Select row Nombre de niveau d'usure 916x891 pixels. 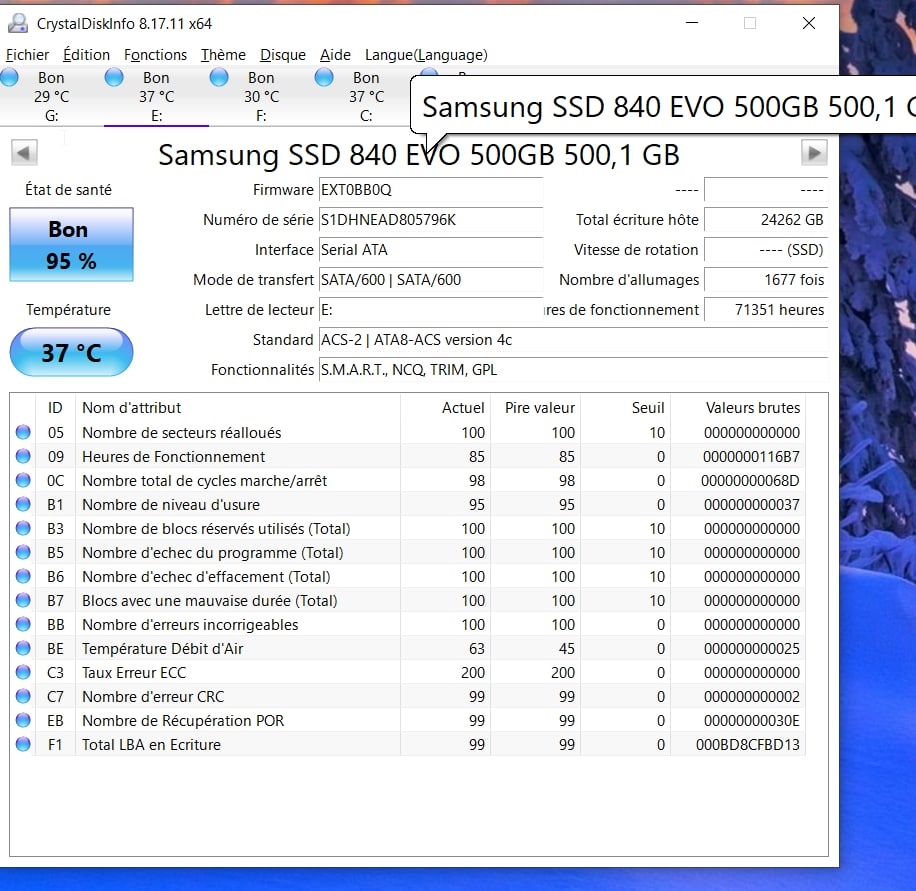408,504
